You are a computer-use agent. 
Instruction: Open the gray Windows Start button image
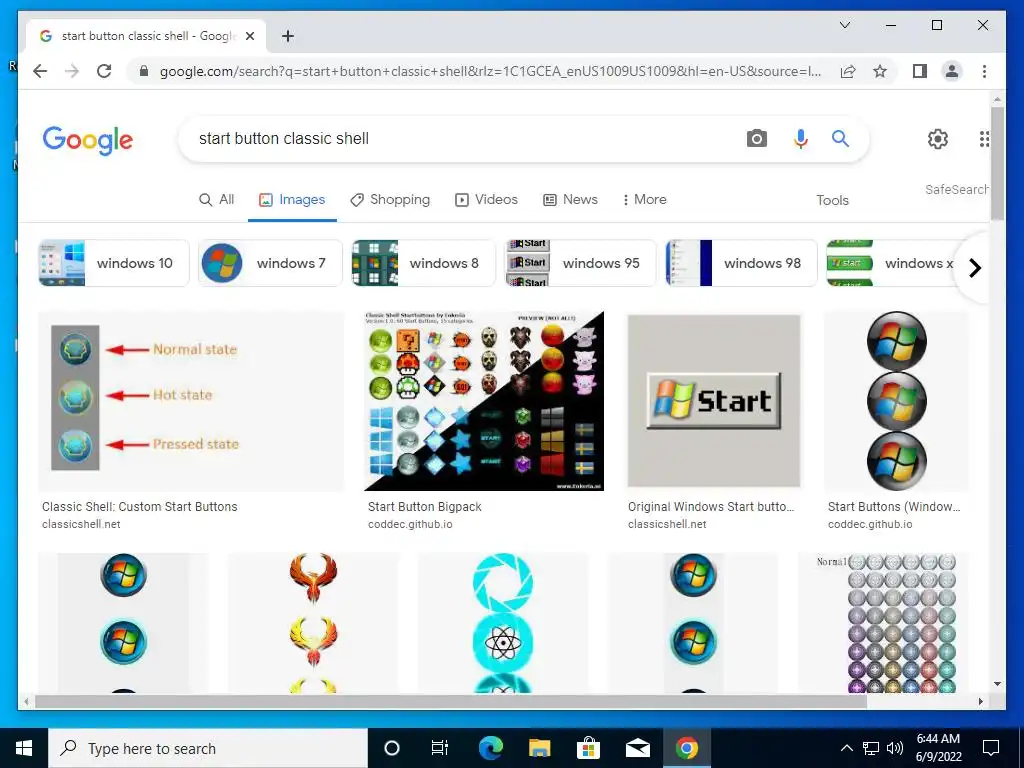tap(714, 401)
